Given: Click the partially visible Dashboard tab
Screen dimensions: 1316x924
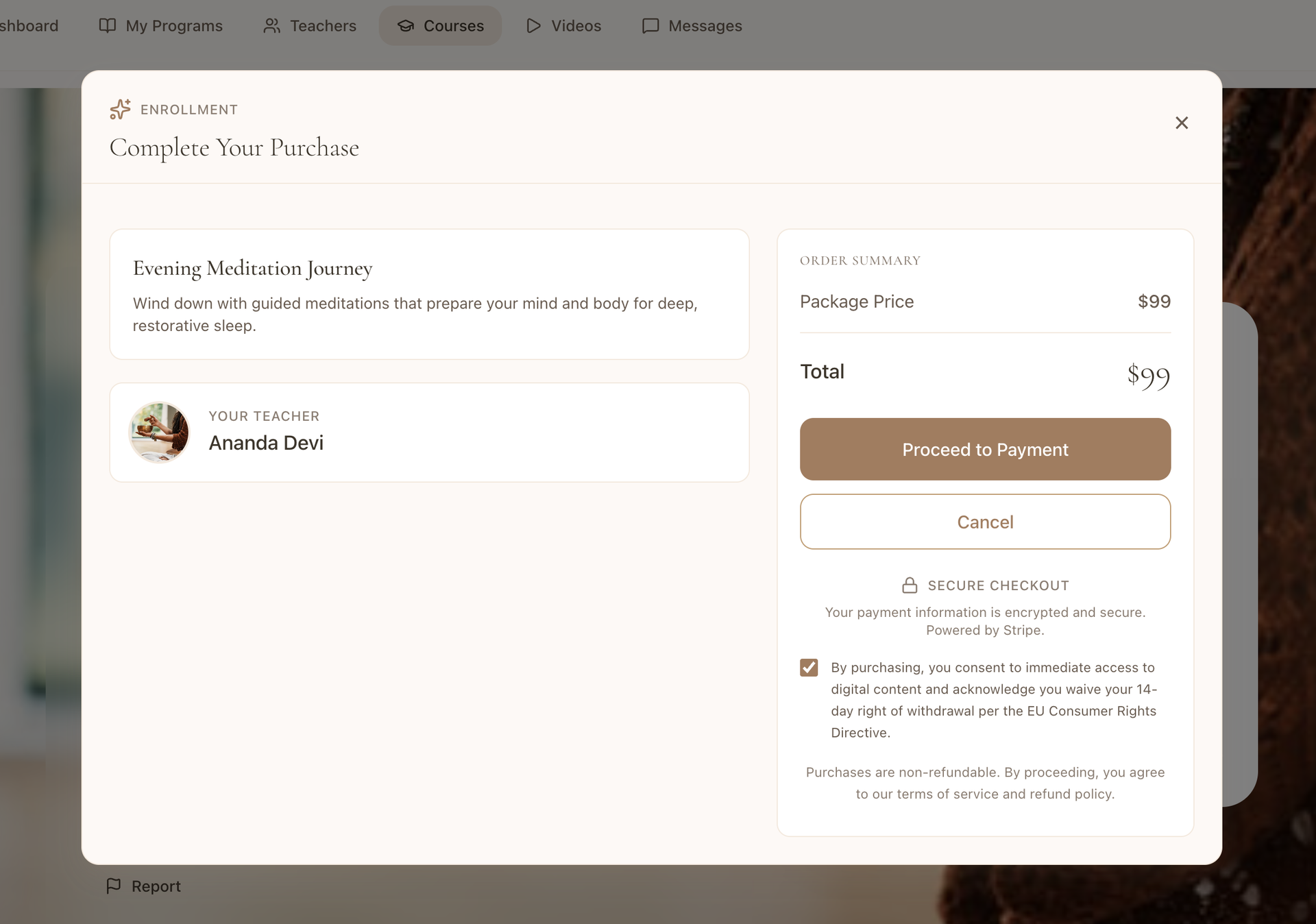Looking at the screenshot, I should 29,26.
